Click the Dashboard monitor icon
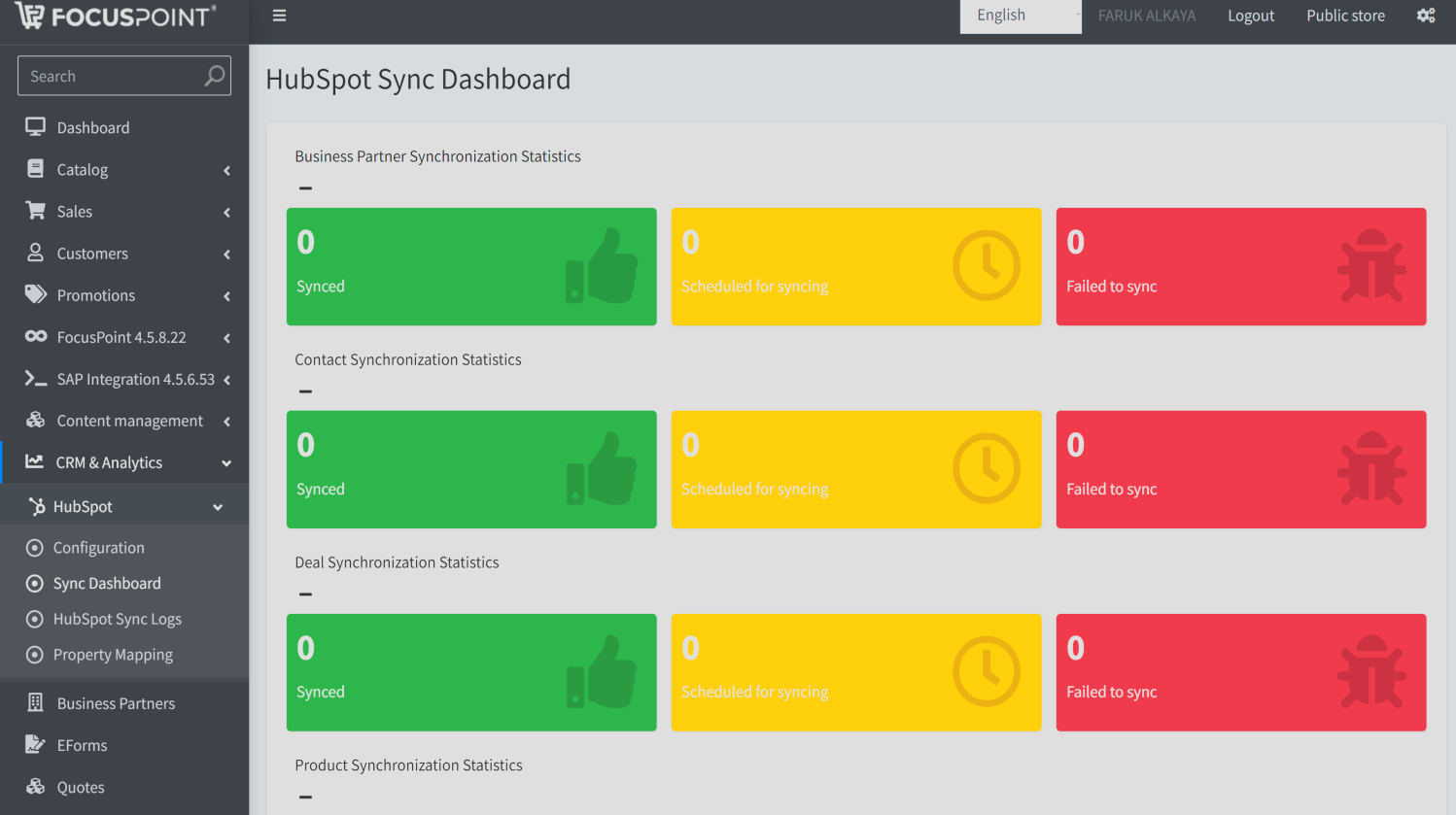The width and height of the screenshot is (1456, 815). [36, 127]
